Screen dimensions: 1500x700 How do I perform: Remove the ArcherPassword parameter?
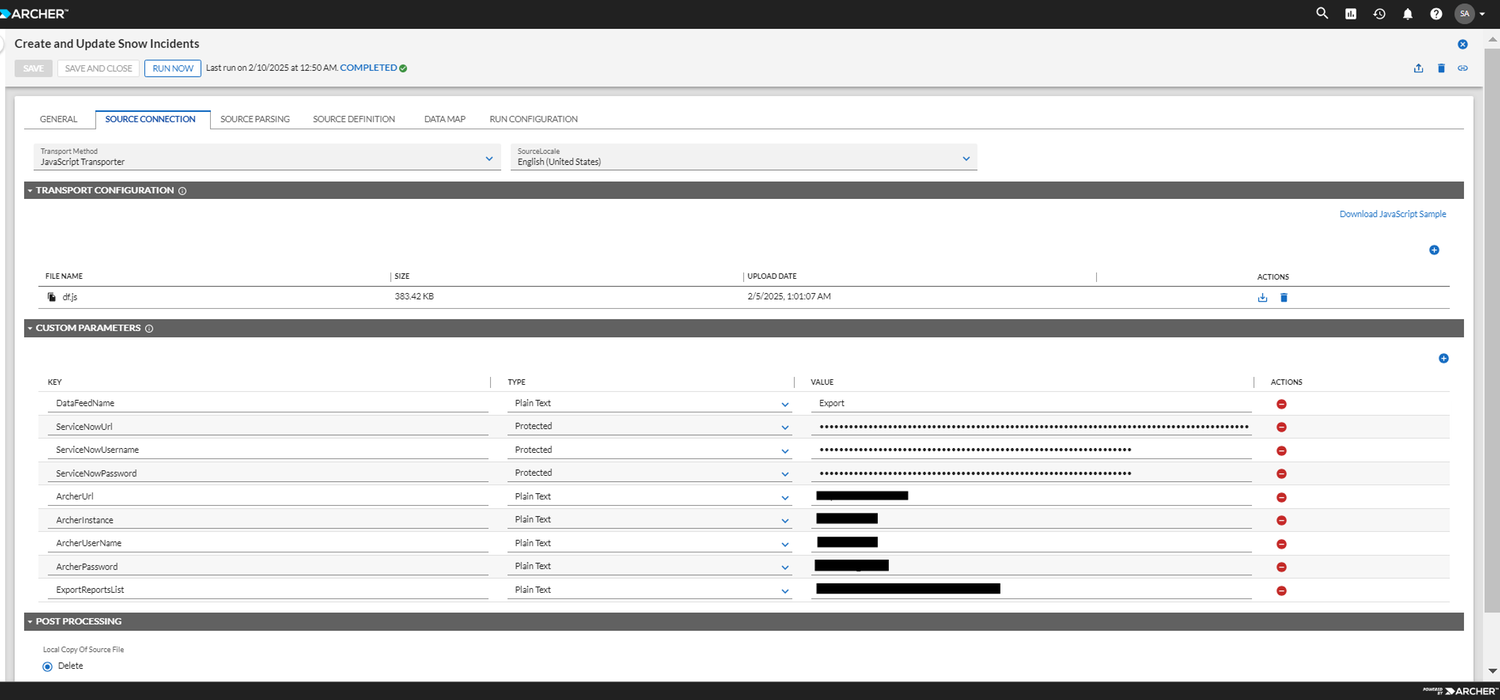pos(1281,567)
